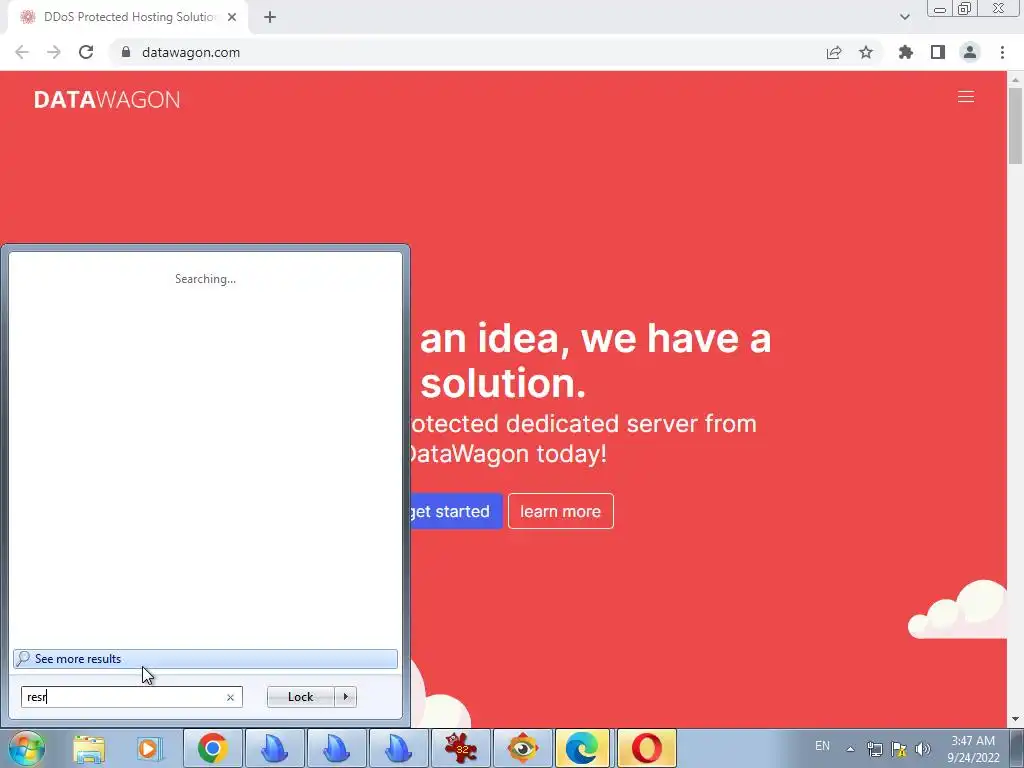Open volume speaker tray icon
The height and width of the screenshot is (768, 1024).
(922, 749)
